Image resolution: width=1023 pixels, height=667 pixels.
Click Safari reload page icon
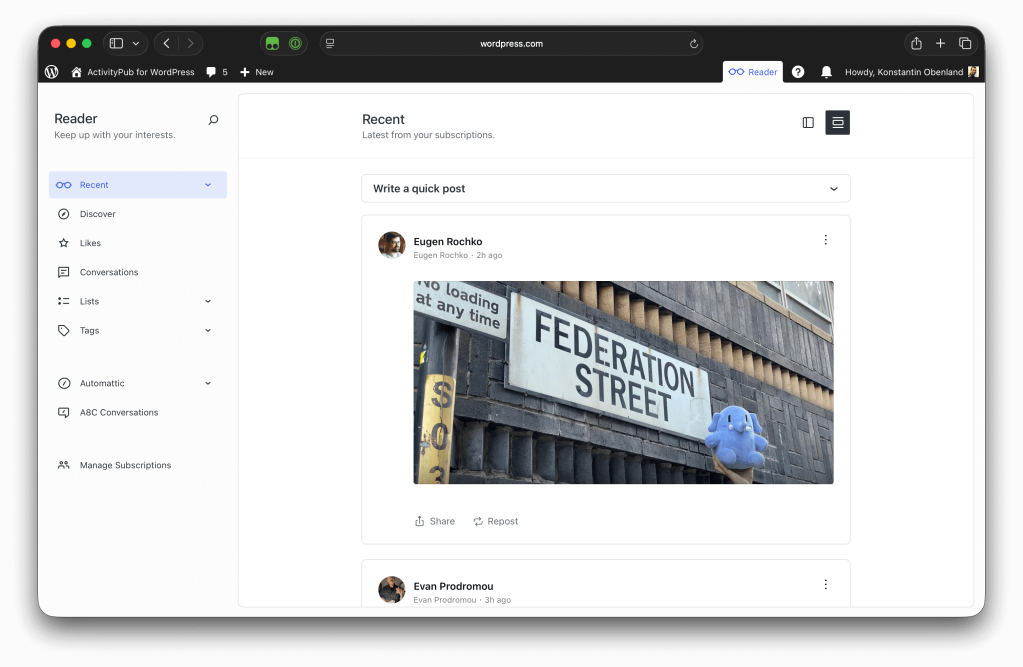coord(694,44)
